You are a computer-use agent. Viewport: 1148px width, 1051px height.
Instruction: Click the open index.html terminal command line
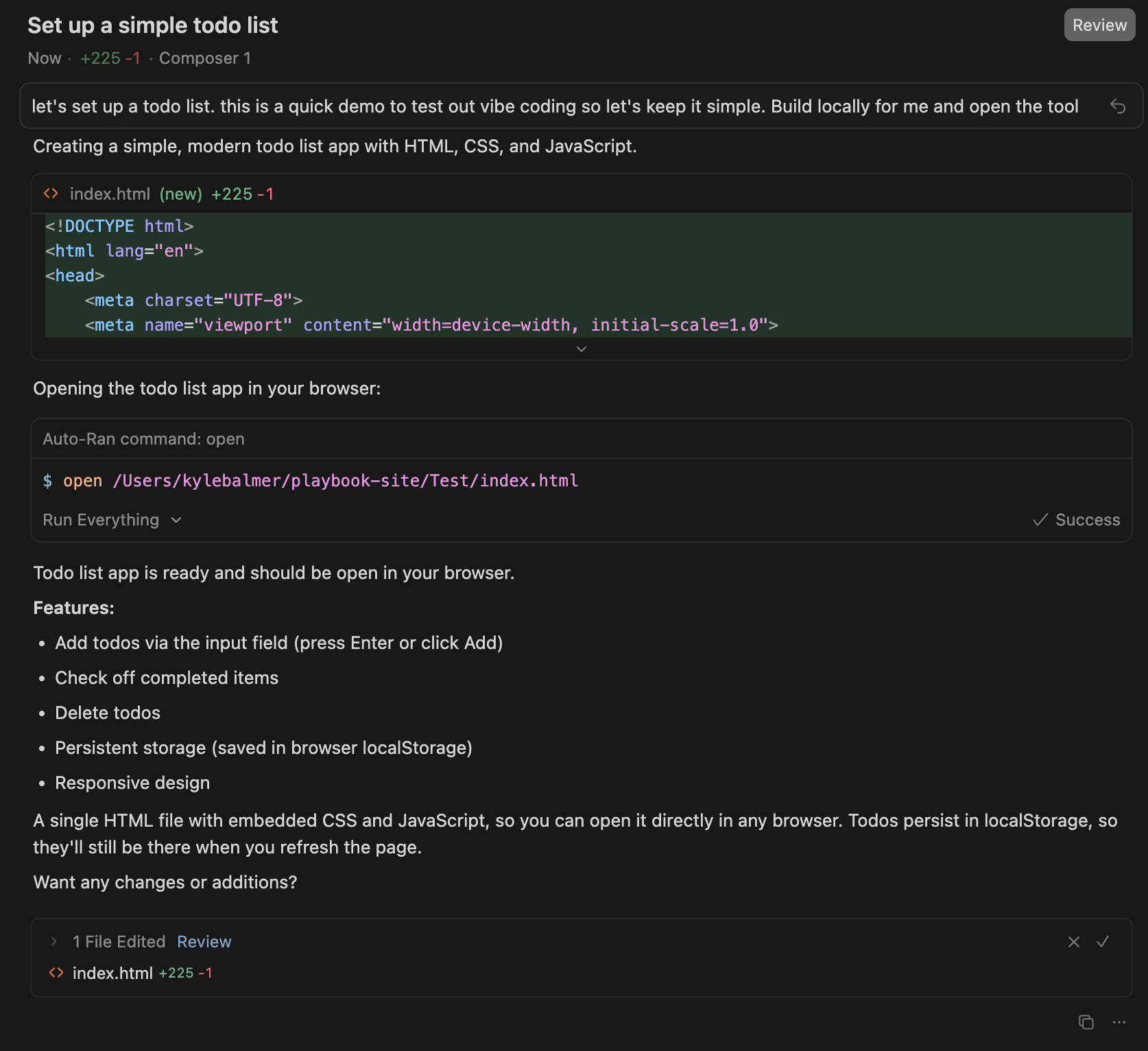tap(320, 481)
